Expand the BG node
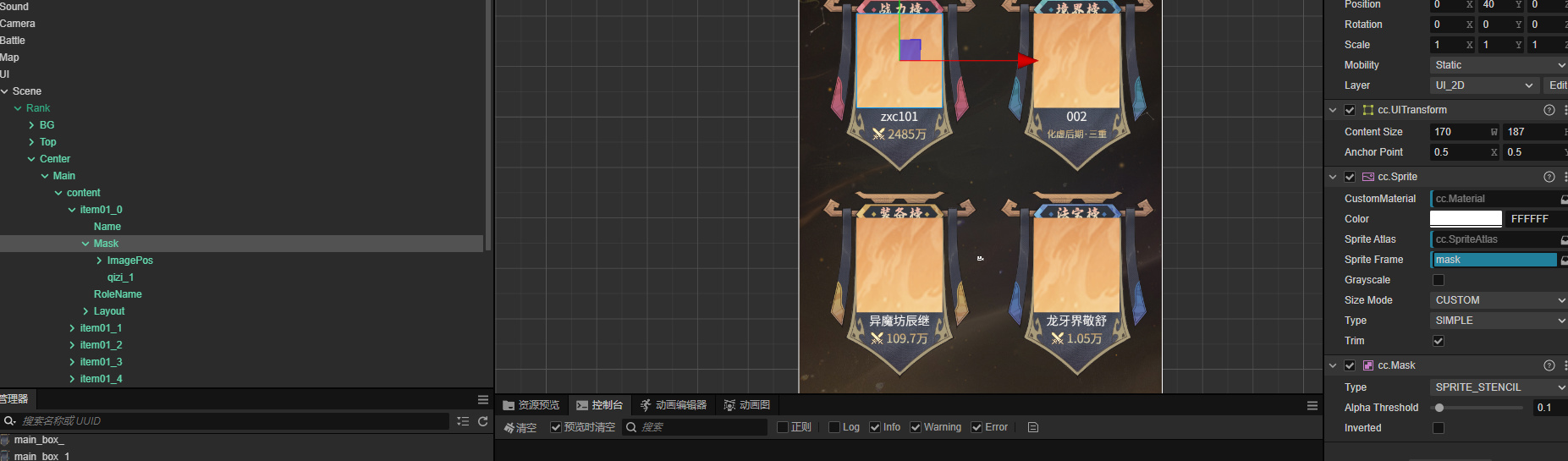The height and width of the screenshot is (461, 1568). pos(31,125)
